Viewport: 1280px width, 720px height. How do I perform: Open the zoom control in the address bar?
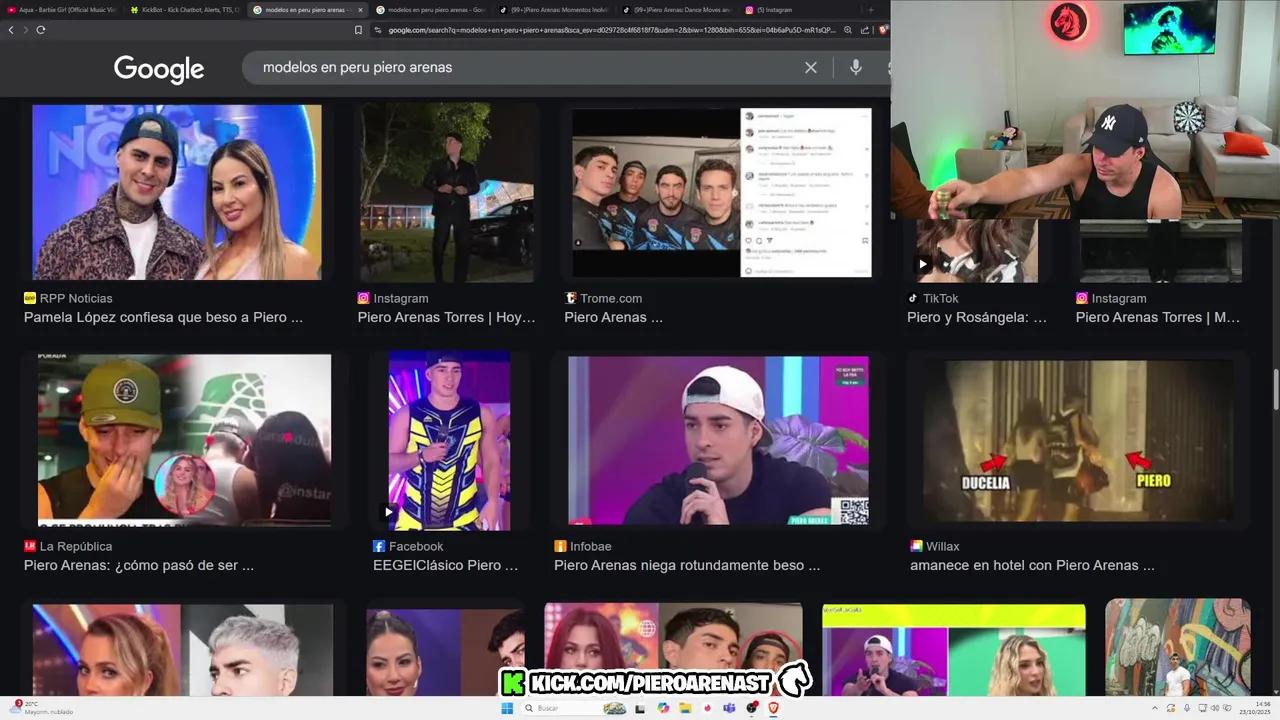(848, 30)
